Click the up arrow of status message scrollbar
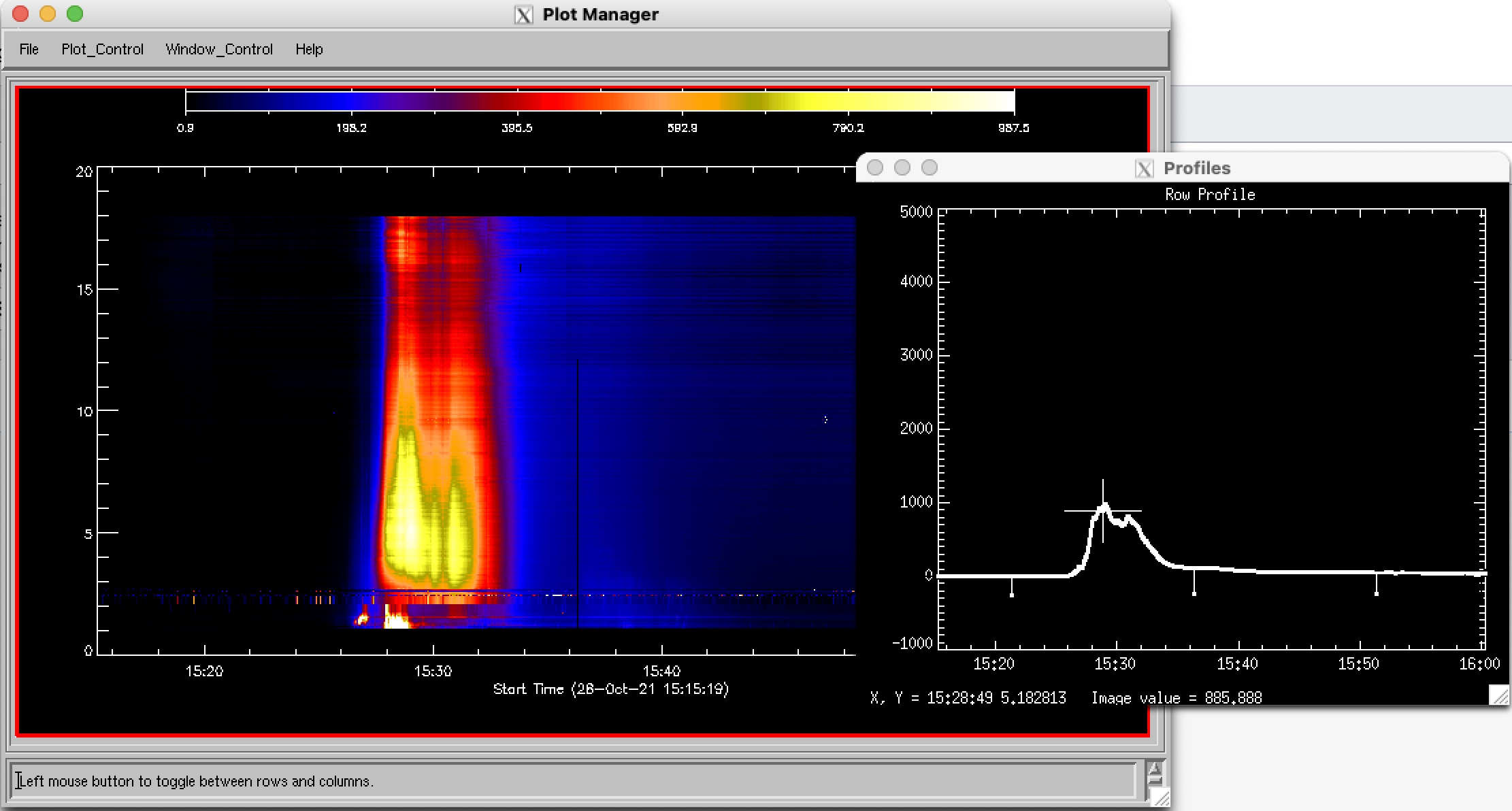The height and width of the screenshot is (811, 1512). pyautogui.click(x=1155, y=769)
